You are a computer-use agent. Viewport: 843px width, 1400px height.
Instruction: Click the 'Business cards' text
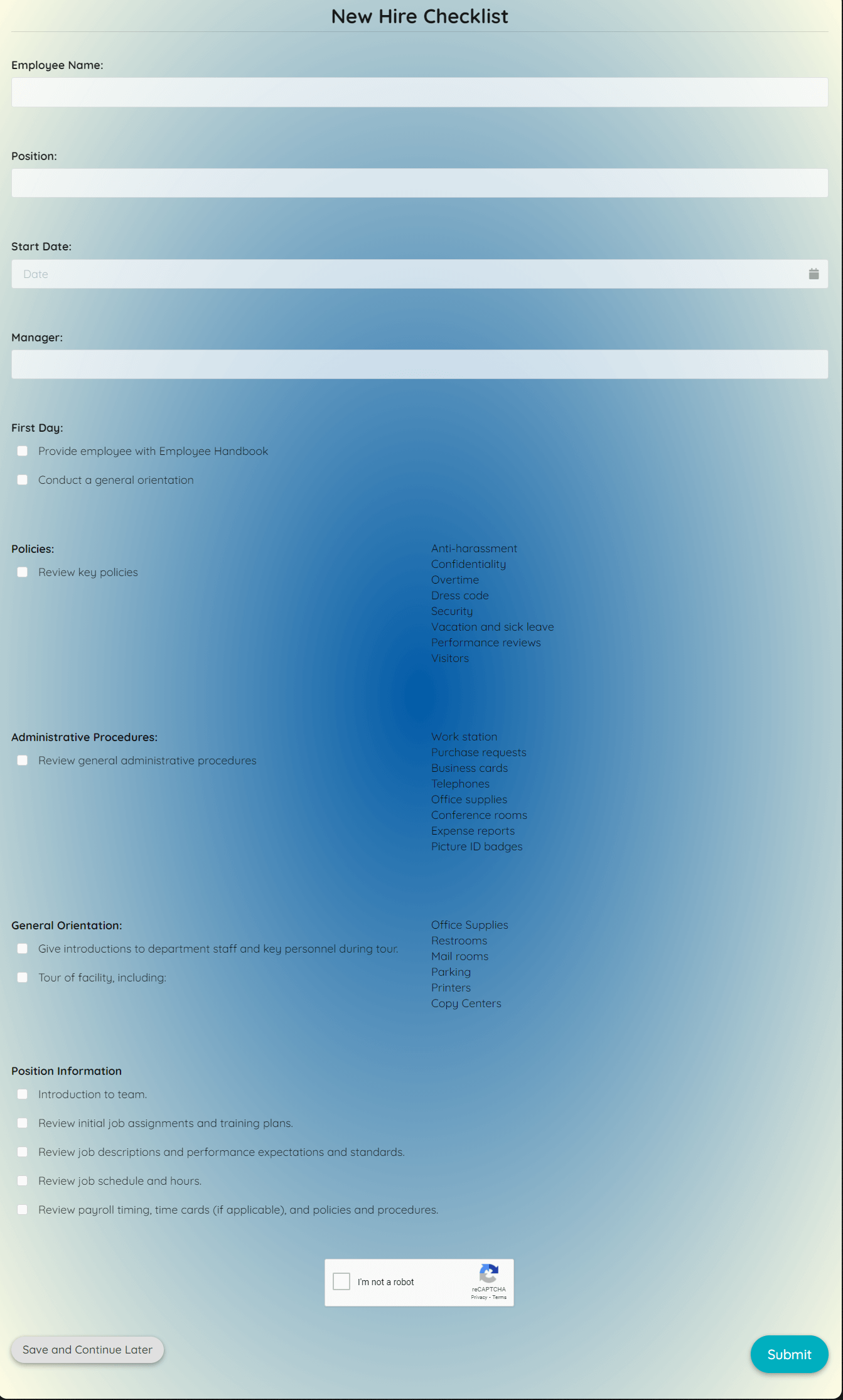click(x=470, y=768)
